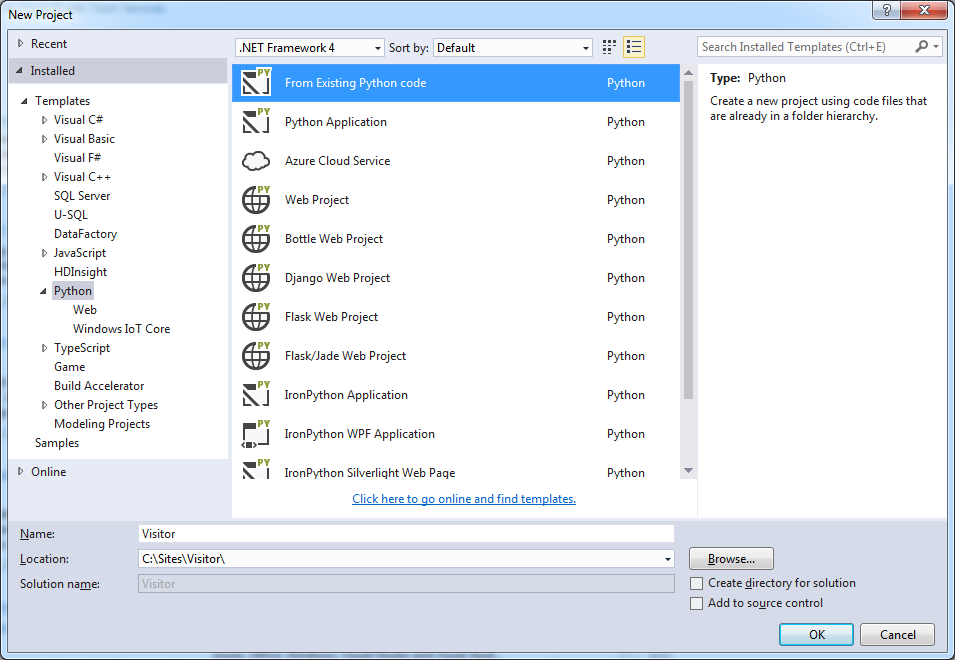Expand Other Project Types node

[44, 405]
